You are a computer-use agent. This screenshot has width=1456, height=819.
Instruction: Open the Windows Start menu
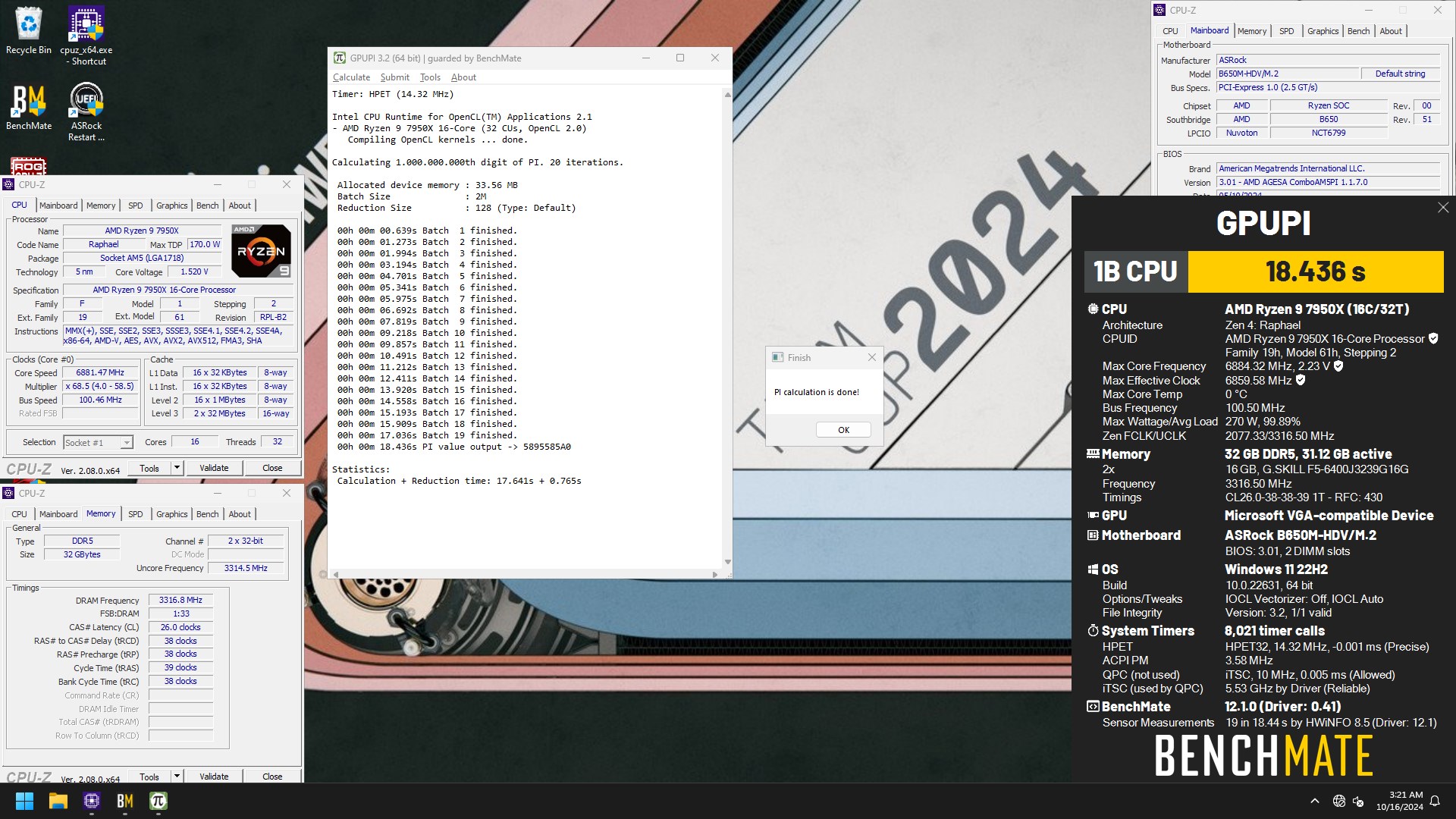pos(24,801)
